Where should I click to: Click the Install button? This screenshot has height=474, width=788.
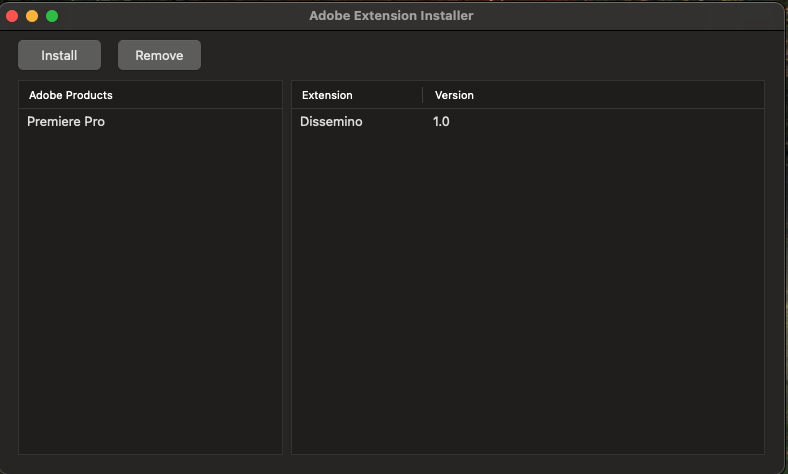(x=59, y=55)
